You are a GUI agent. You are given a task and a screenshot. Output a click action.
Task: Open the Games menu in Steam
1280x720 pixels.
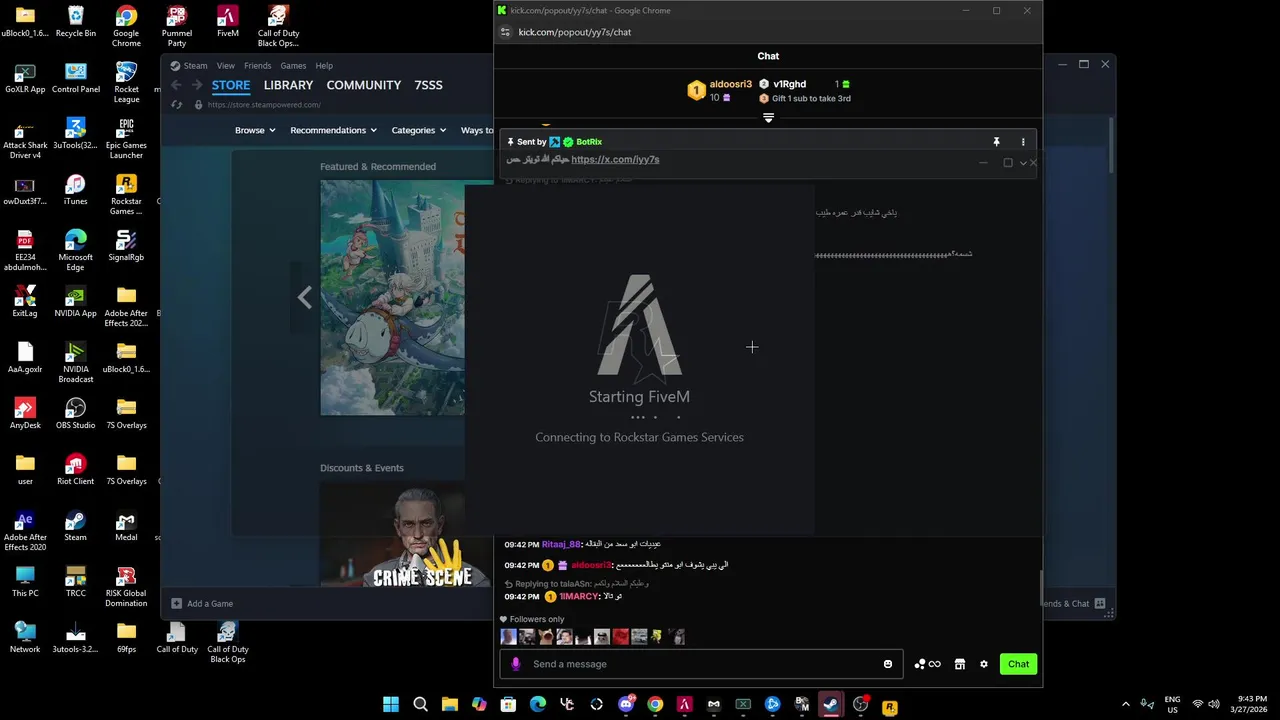pos(293,66)
